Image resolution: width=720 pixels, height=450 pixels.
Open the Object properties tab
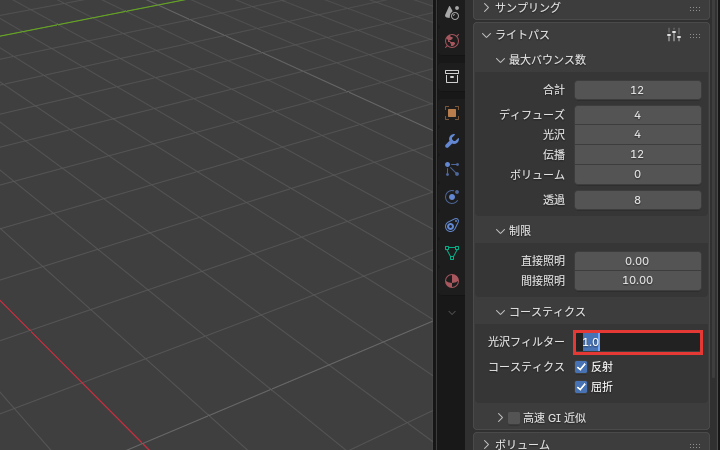coord(452,113)
